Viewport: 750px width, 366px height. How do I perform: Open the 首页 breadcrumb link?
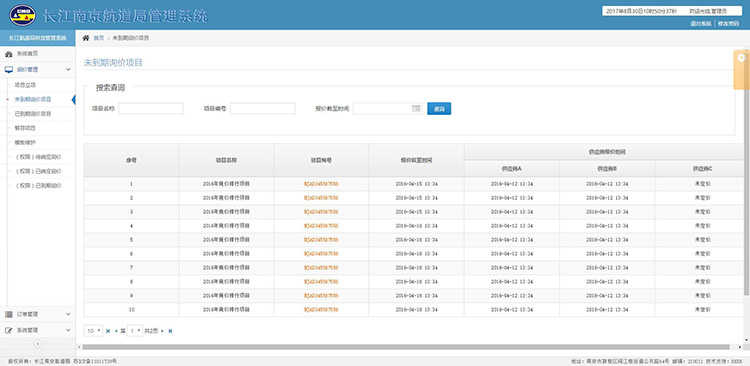click(99, 38)
